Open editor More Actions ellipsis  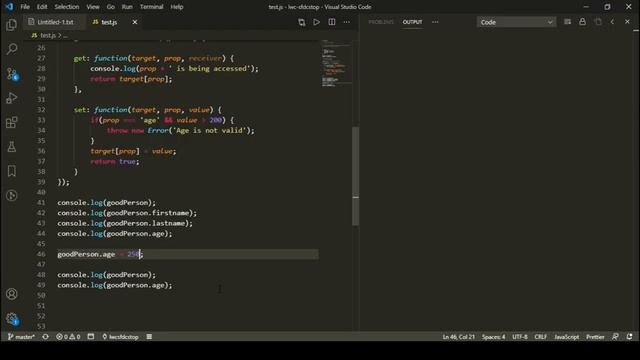click(347, 22)
